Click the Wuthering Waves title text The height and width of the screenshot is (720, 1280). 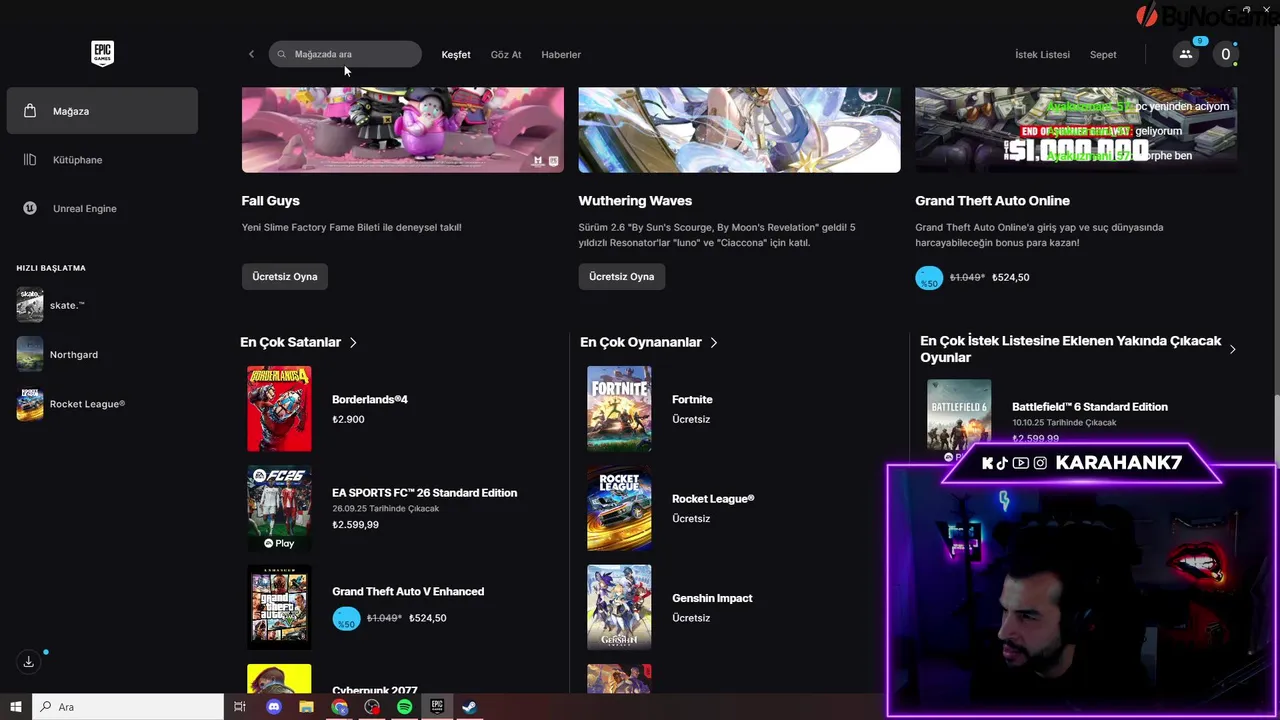(635, 201)
